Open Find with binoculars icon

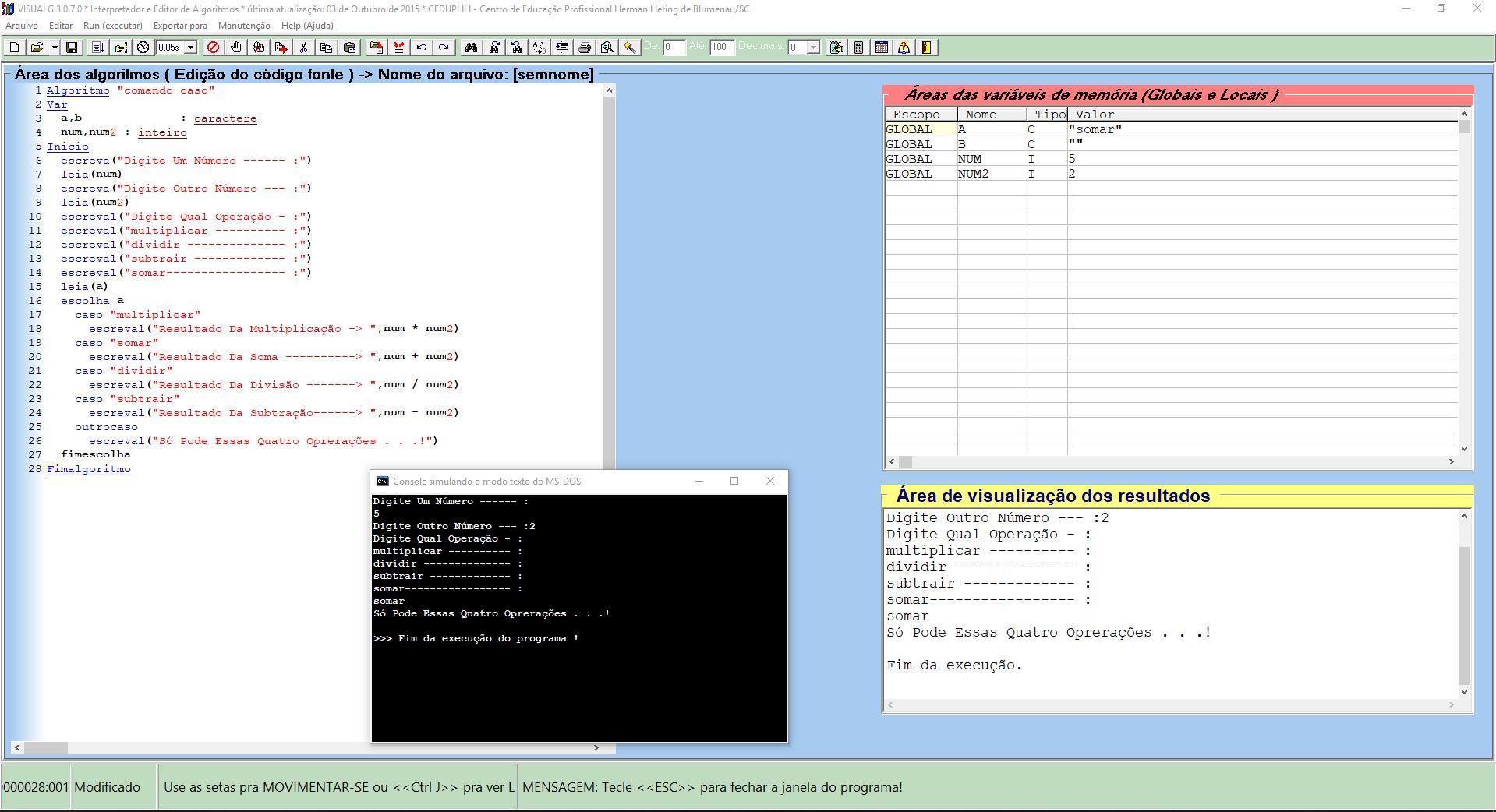pos(471,48)
